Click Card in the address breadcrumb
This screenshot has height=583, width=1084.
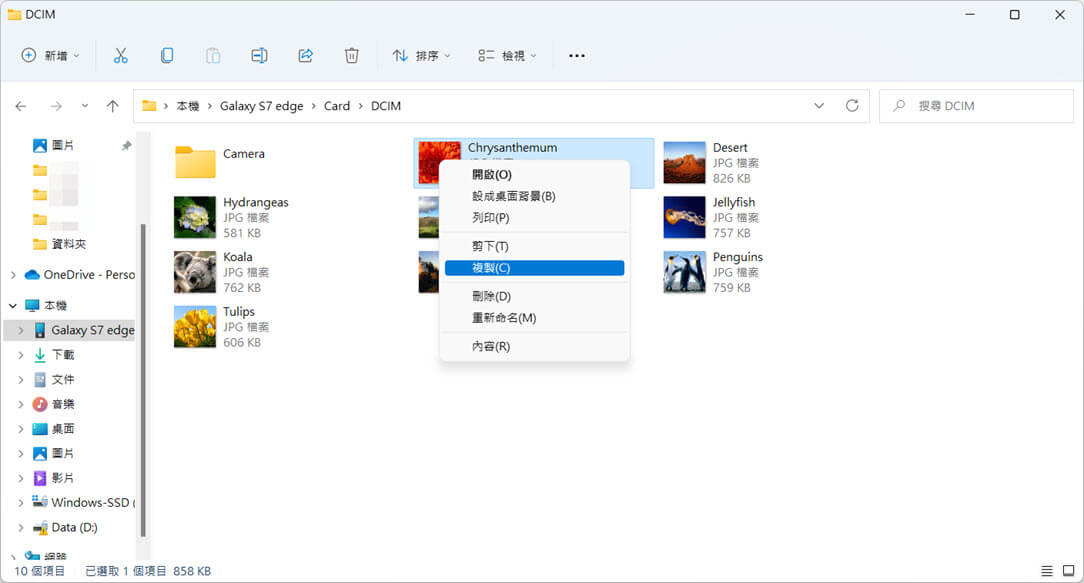coord(337,106)
